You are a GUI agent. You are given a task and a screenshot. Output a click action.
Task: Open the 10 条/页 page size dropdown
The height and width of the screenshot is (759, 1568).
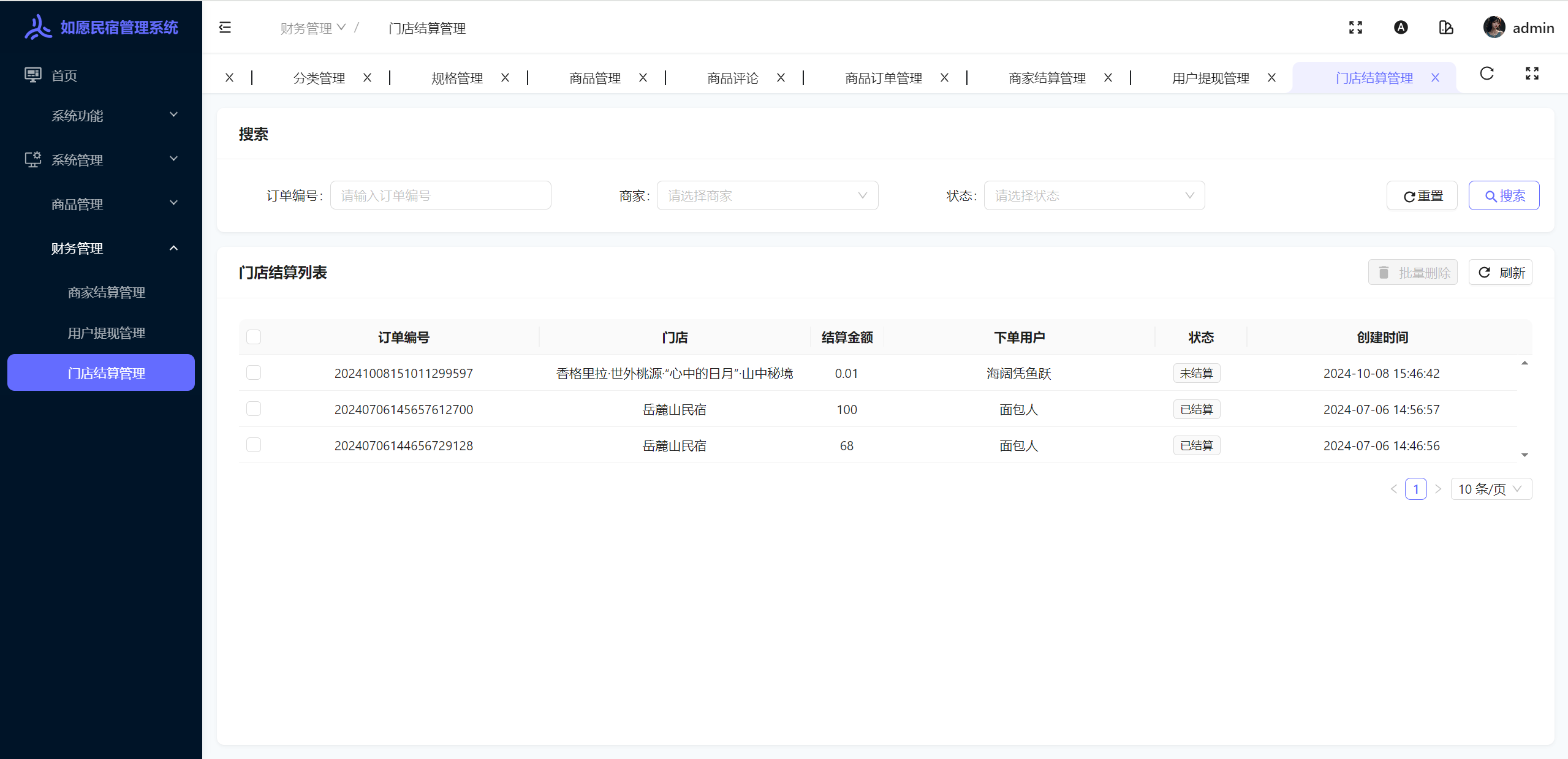[1490, 489]
